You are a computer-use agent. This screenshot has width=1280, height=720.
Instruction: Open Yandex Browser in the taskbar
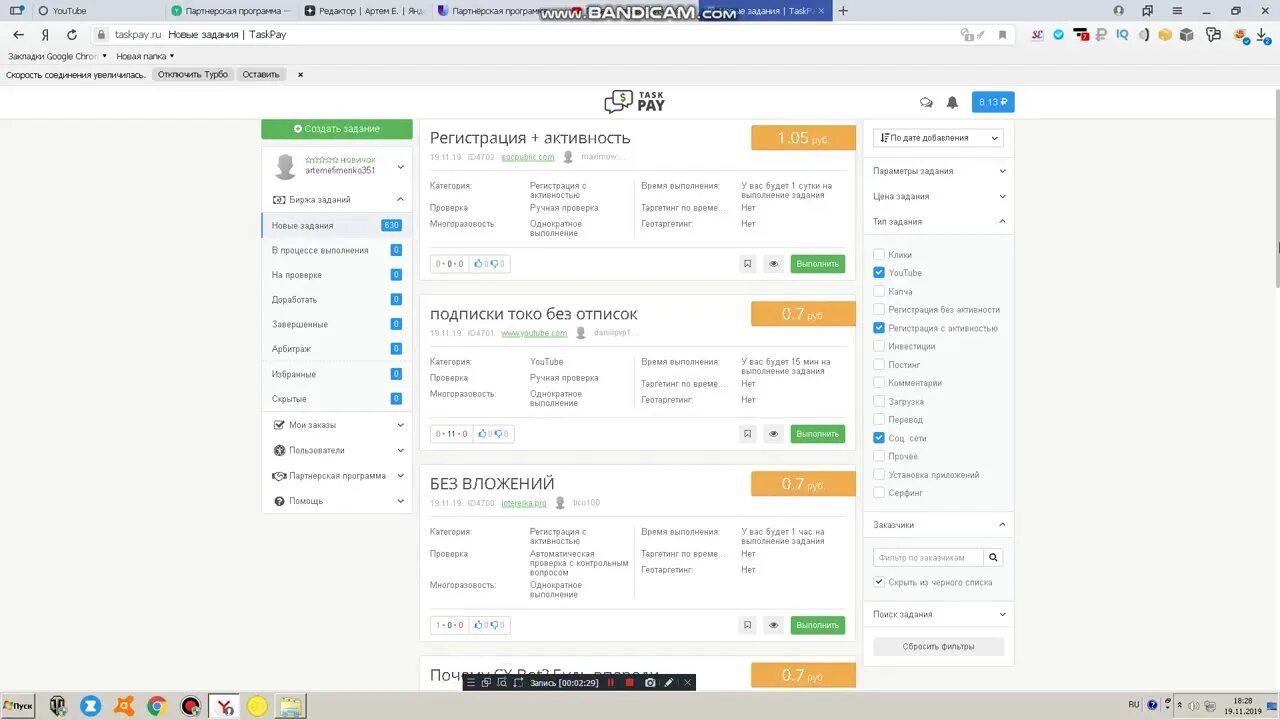tap(226, 706)
